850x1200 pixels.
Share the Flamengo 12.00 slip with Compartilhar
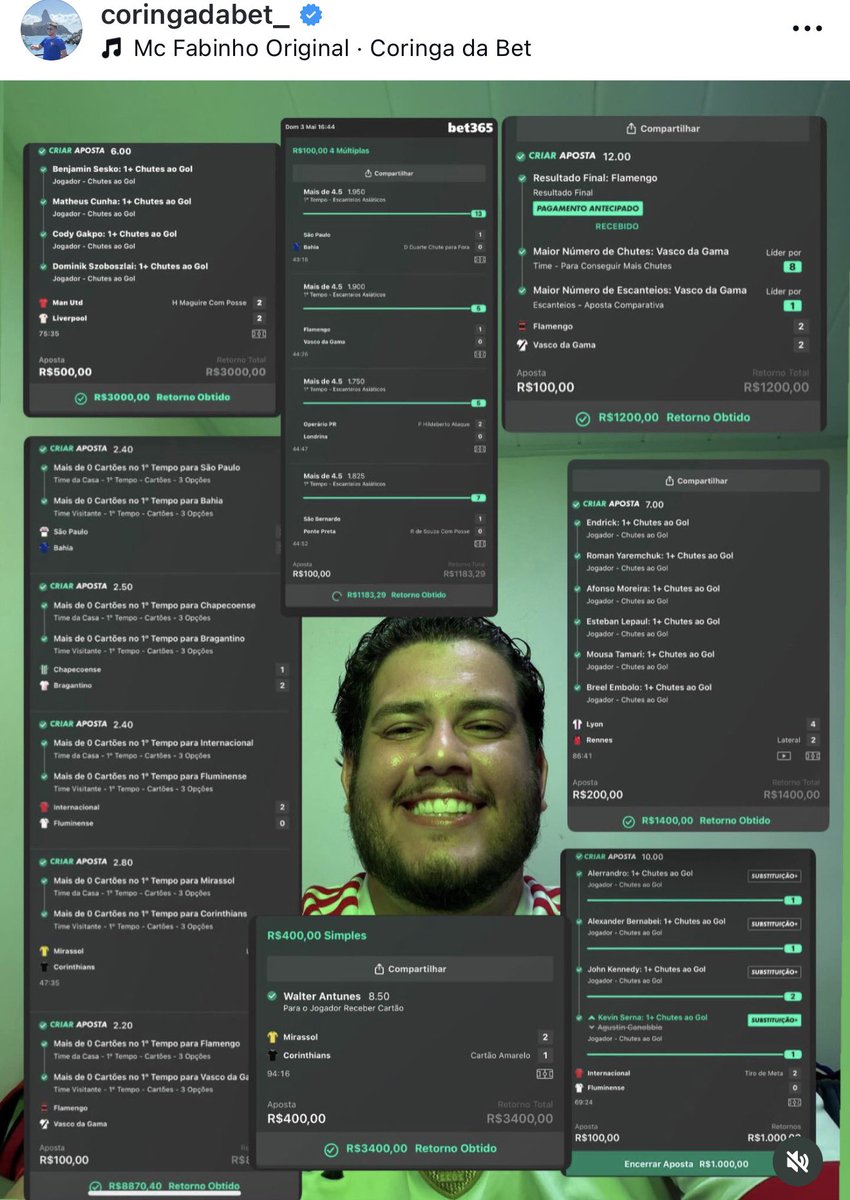point(663,128)
